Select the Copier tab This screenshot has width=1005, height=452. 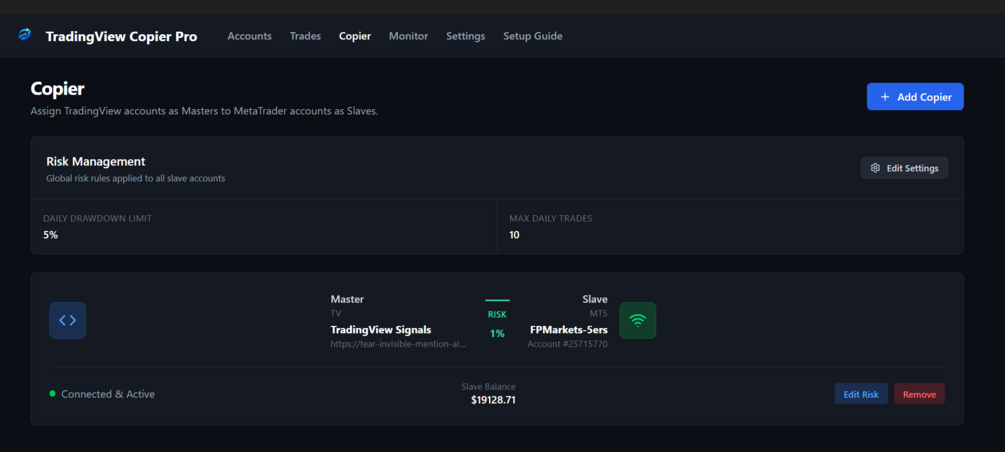click(355, 36)
